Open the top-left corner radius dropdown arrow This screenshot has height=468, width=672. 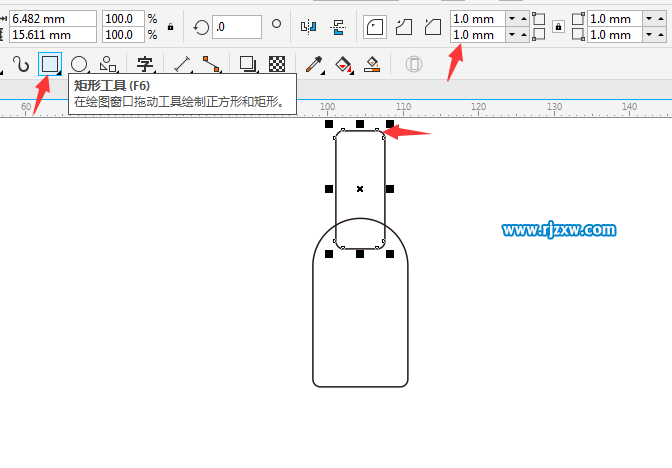512,18
